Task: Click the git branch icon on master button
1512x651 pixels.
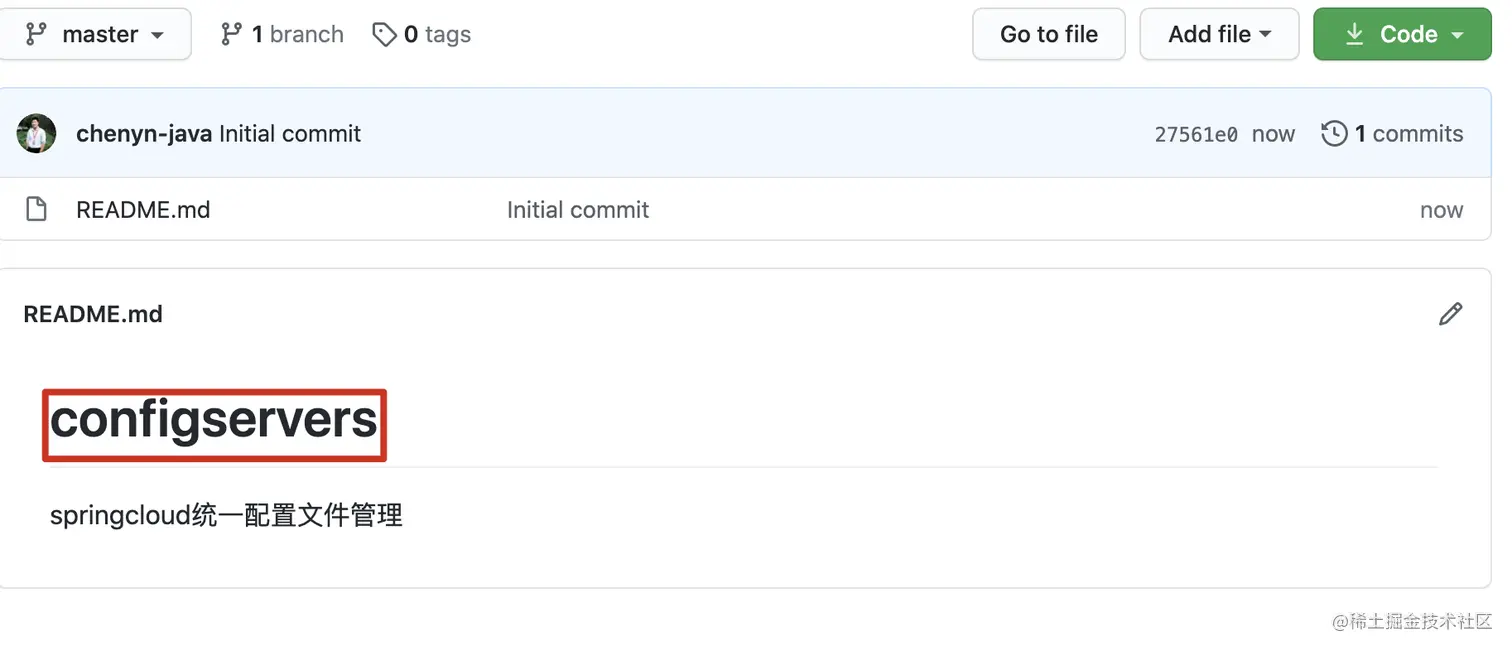Action: point(36,34)
